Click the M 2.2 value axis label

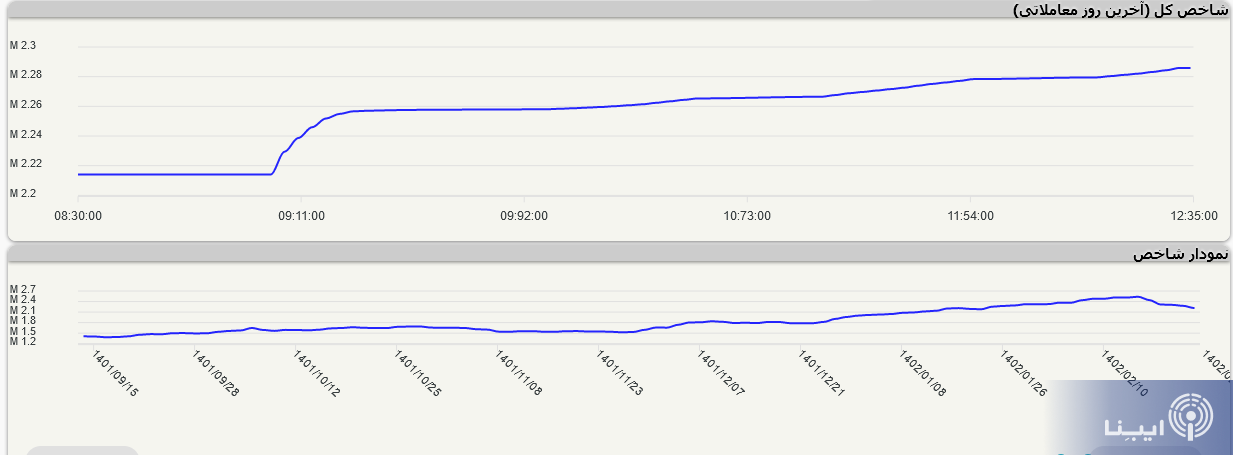[x=23, y=193]
